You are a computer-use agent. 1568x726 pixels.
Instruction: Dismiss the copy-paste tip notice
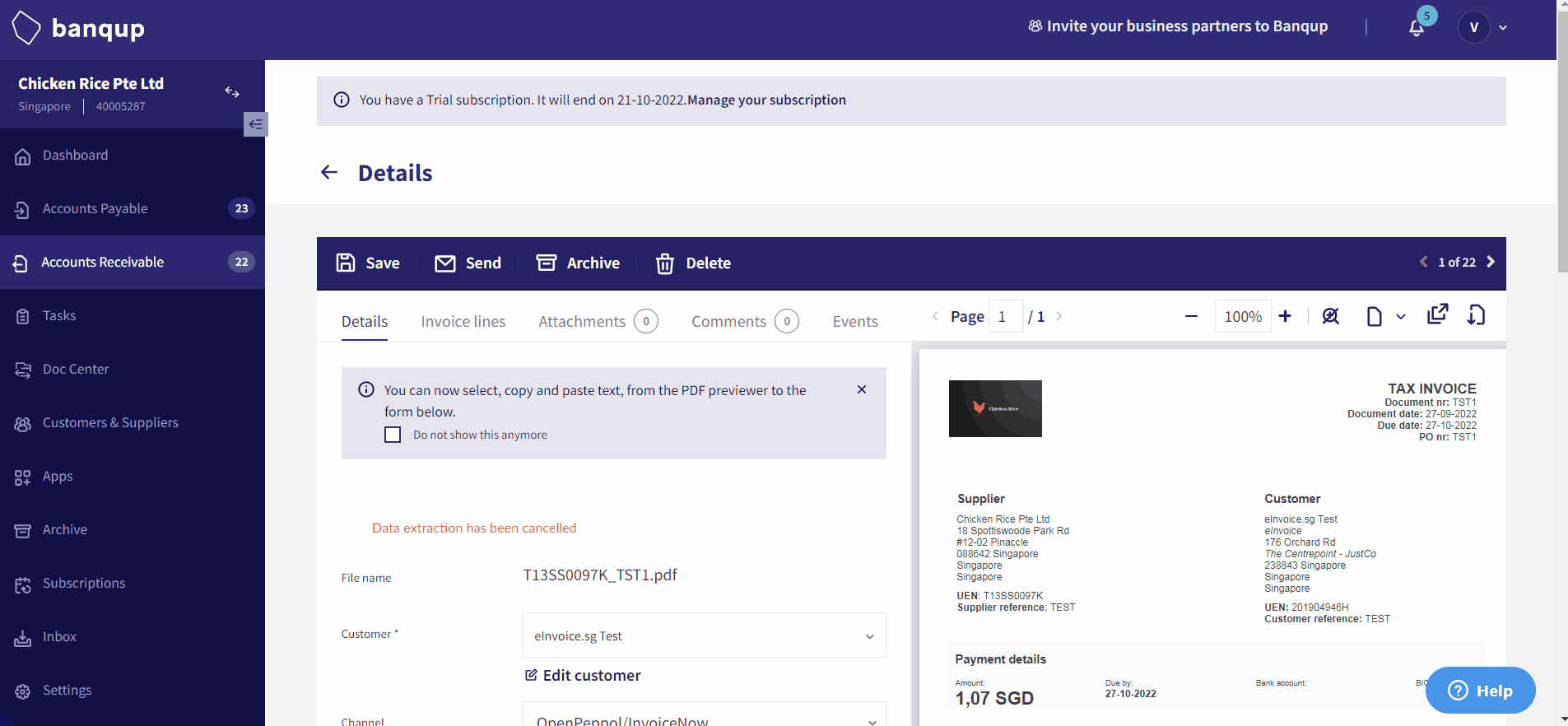(x=862, y=389)
